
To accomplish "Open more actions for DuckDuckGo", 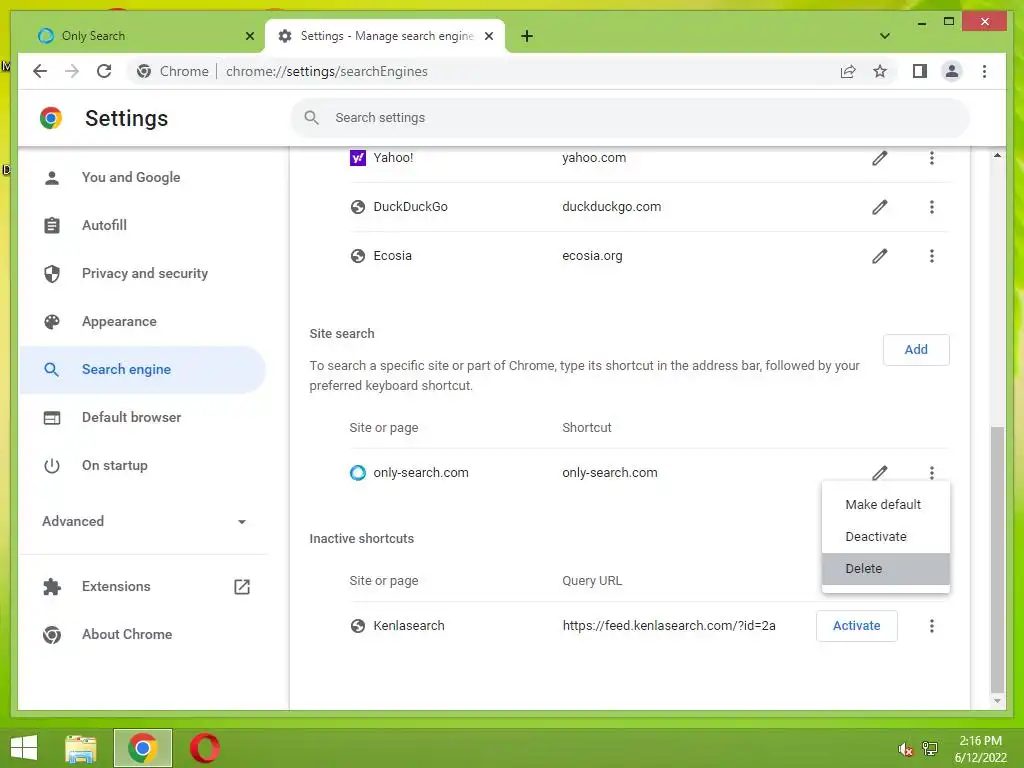I will pos(932,207).
